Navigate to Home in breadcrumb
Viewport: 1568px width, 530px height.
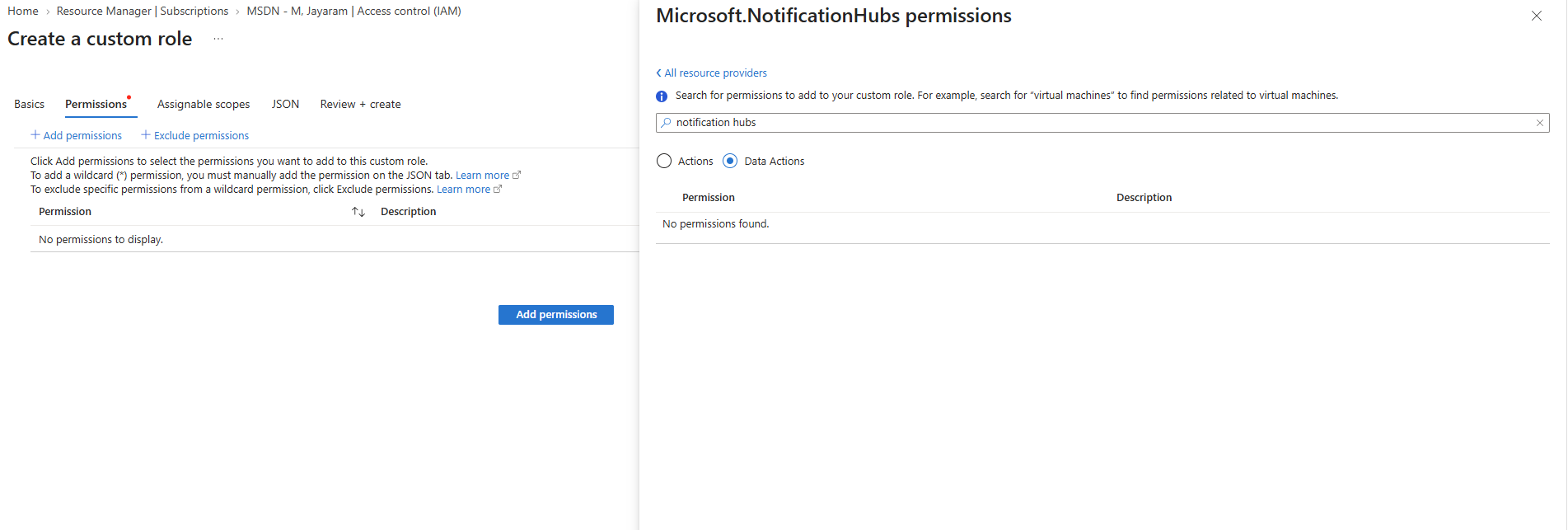[x=23, y=11]
